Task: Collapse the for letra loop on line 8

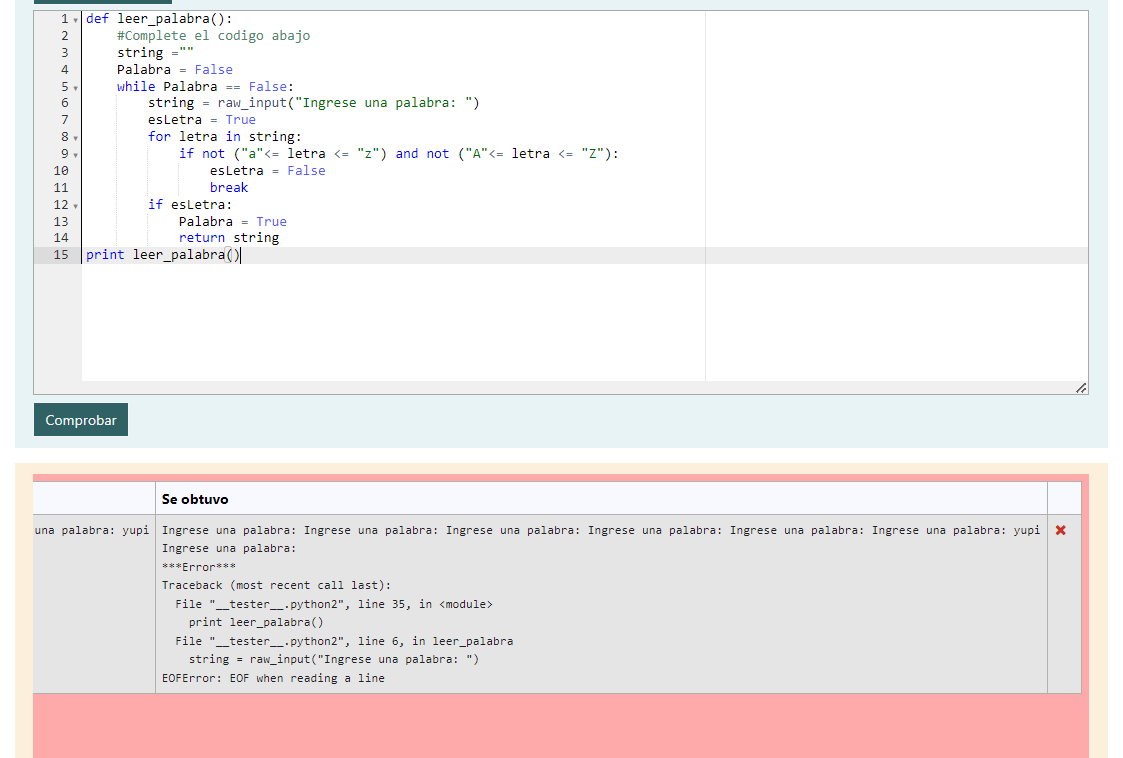Action: (x=75, y=137)
